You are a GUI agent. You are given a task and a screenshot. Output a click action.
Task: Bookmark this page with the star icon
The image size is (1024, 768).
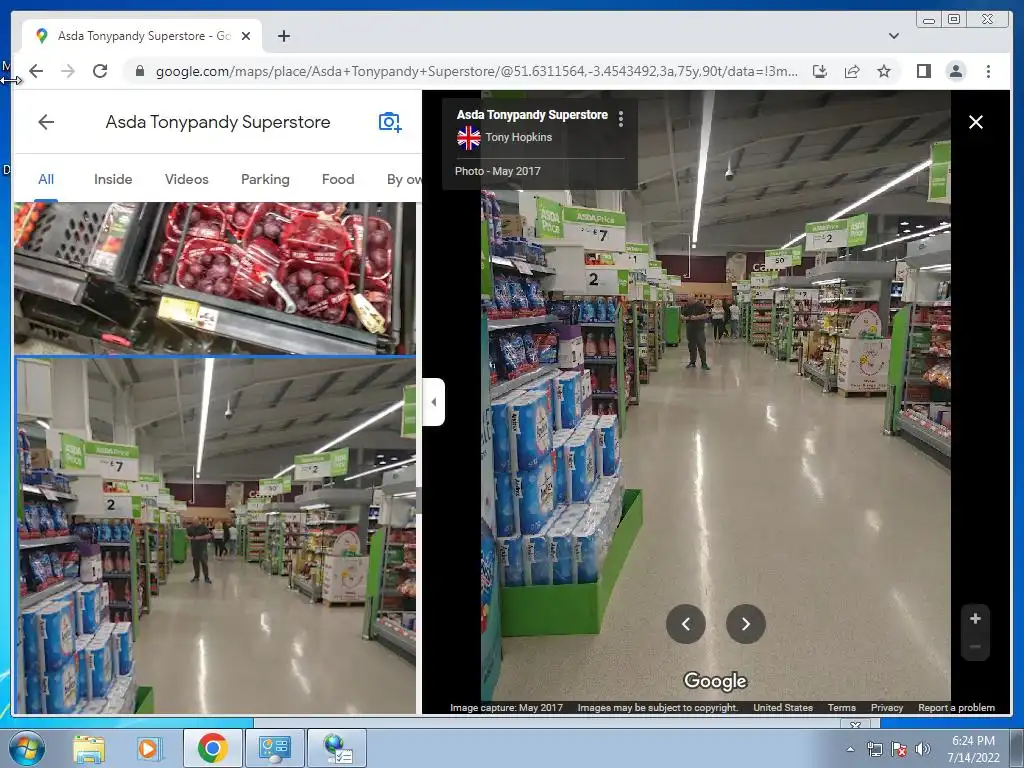884,71
